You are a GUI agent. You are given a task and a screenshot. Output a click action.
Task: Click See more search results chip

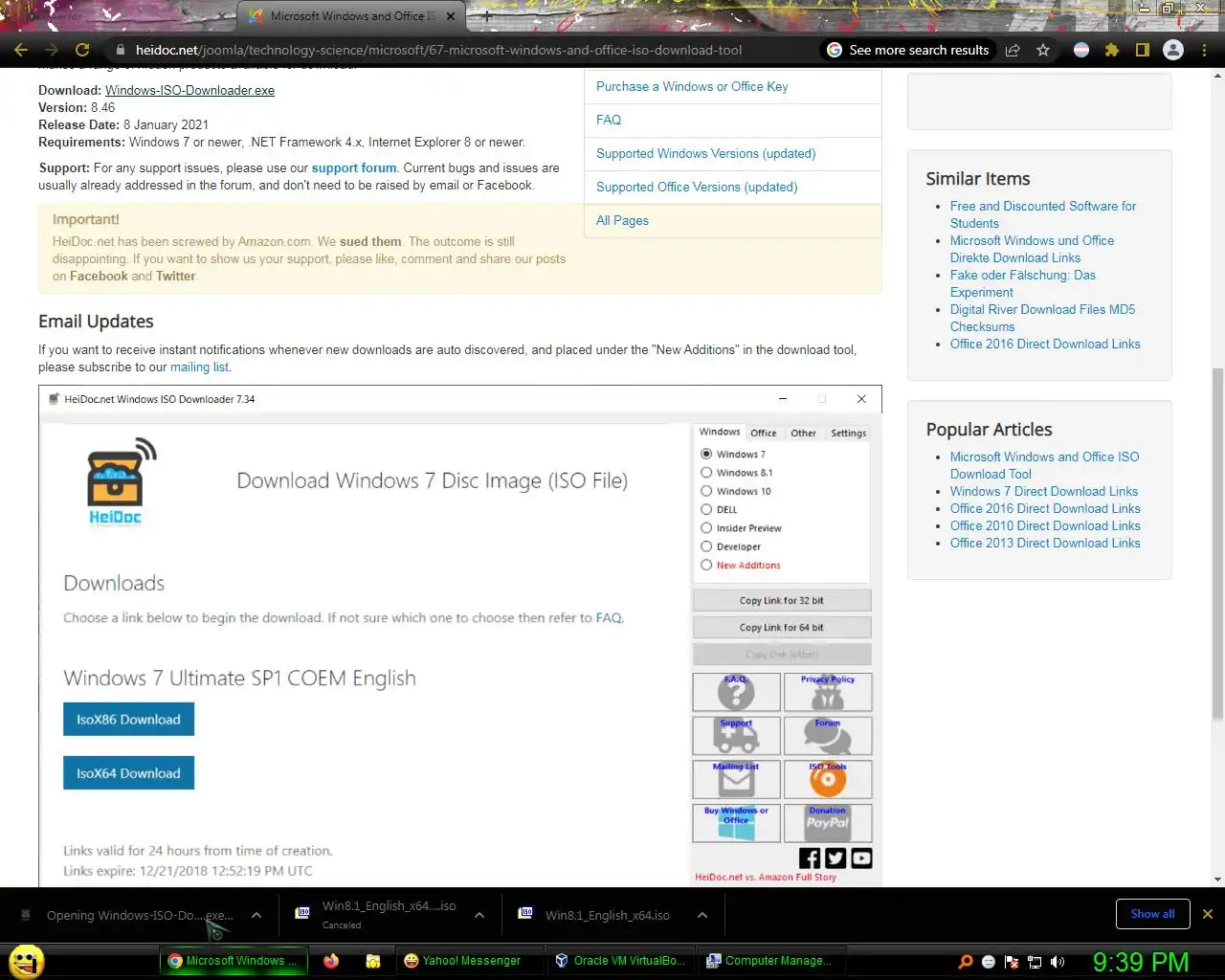pos(908,50)
